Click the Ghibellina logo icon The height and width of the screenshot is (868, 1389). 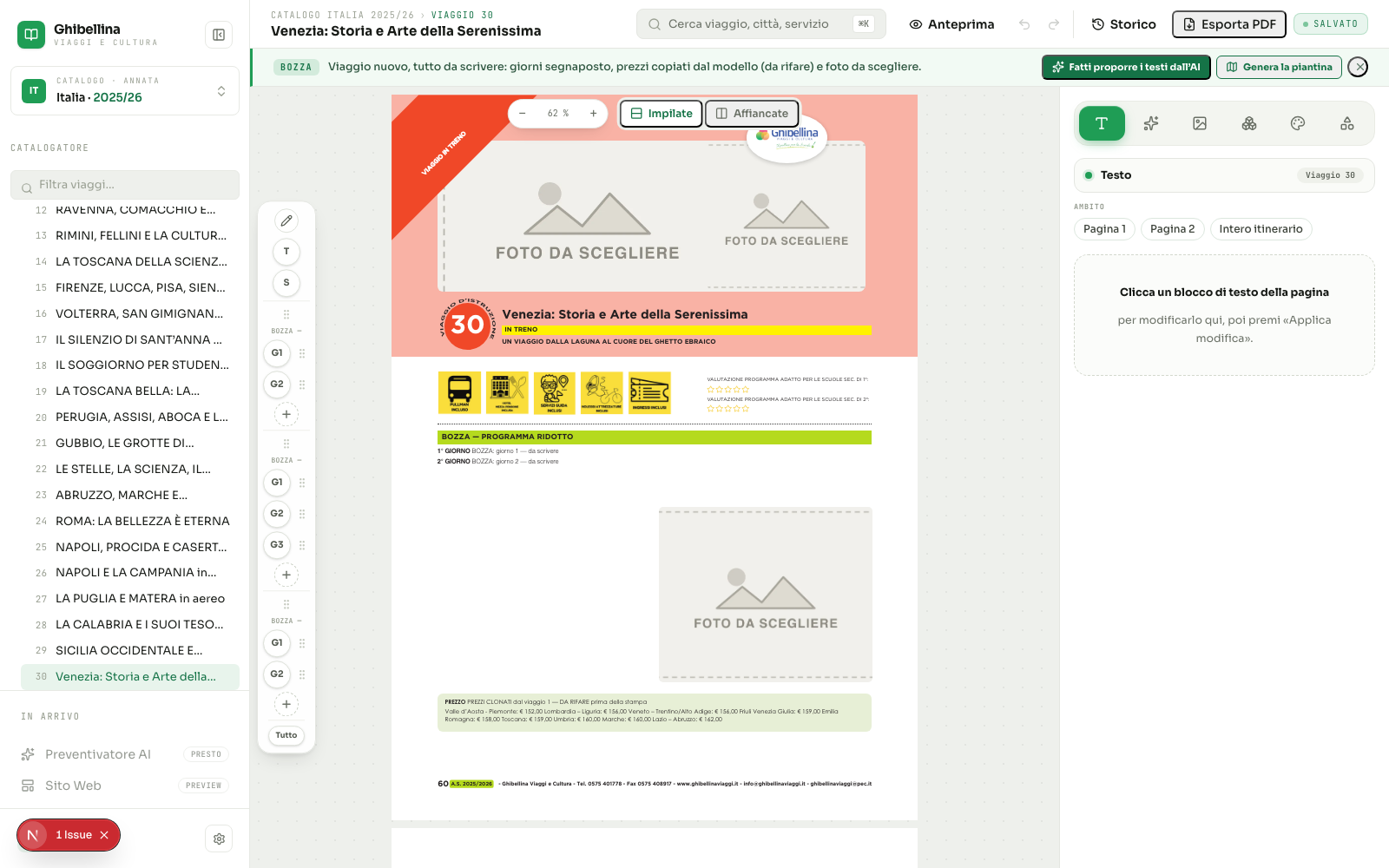coord(31,35)
